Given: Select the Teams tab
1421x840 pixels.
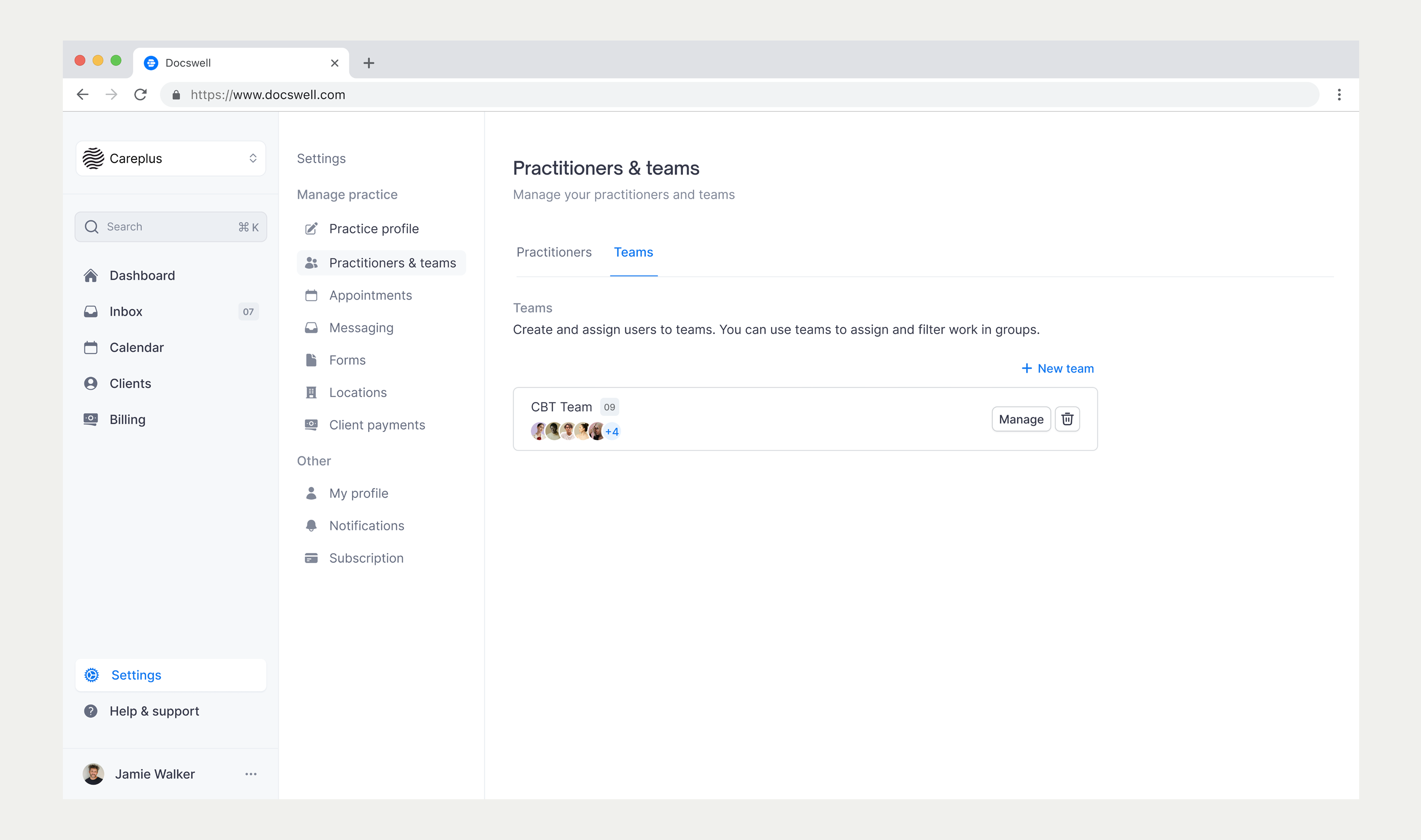Looking at the screenshot, I should (633, 252).
